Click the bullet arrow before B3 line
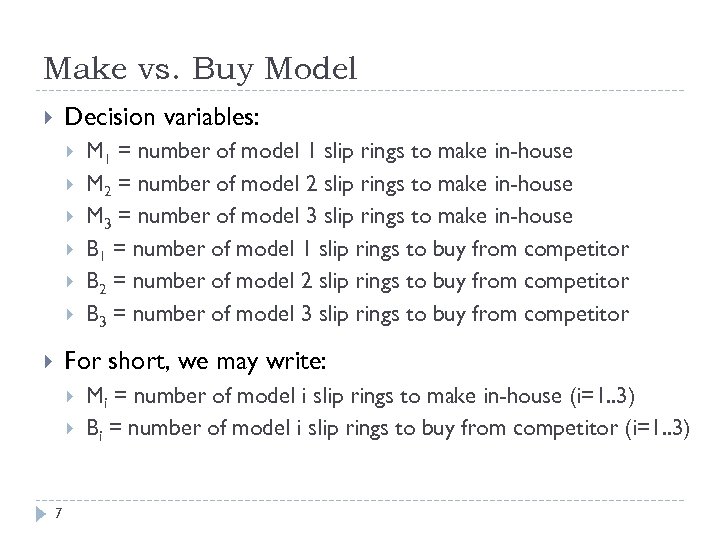This screenshot has width=720, height=540. 73,314
